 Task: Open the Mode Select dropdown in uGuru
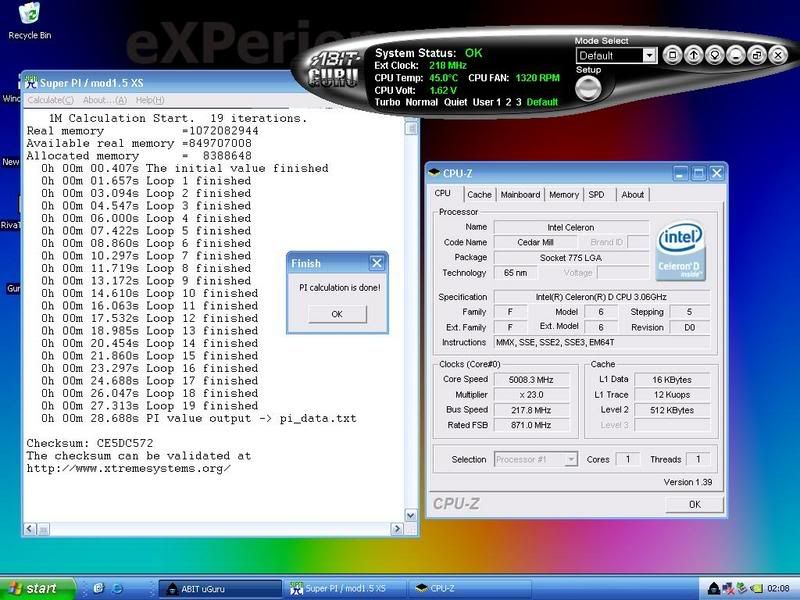pyautogui.click(x=649, y=55)
